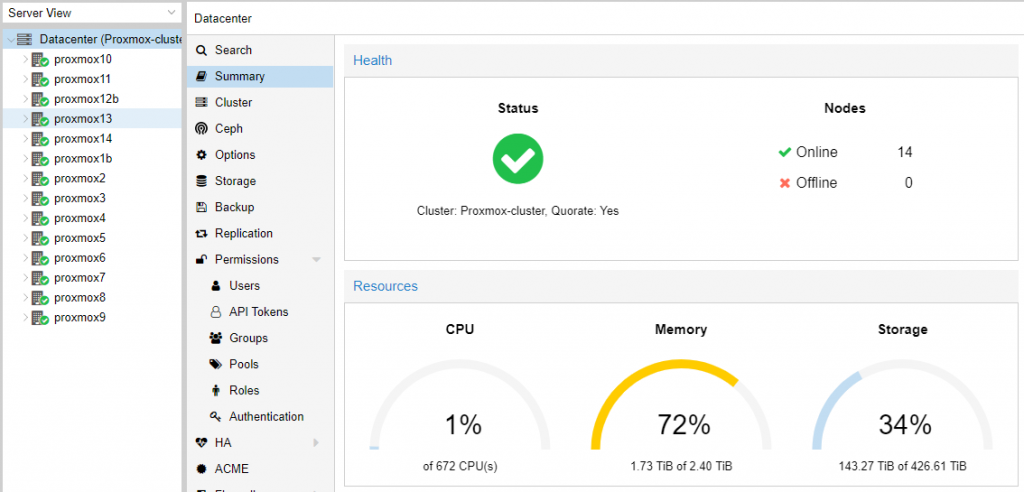Click the '143.27 TiB of 426.61 TiB' text
Screen dimensions: 1024x492
[903, 467]
